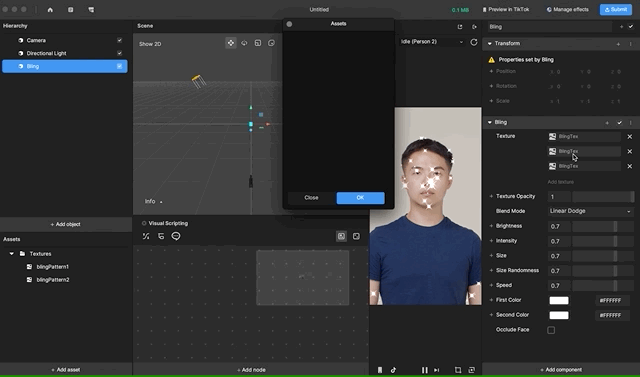This screenshot has width=640, height=377.
Task: Click the shuffle-style icon in Visual Scripting toolbar
Action: [146, 236]
